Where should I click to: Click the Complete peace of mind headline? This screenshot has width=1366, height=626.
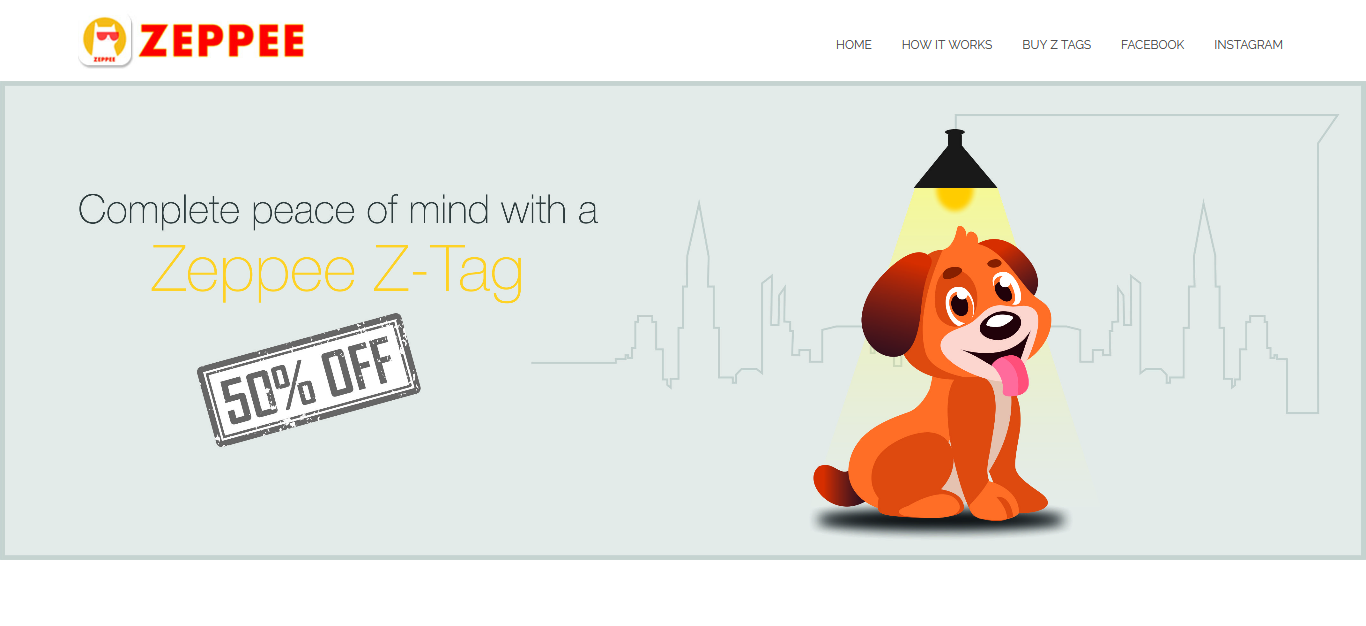click(338, 210)
